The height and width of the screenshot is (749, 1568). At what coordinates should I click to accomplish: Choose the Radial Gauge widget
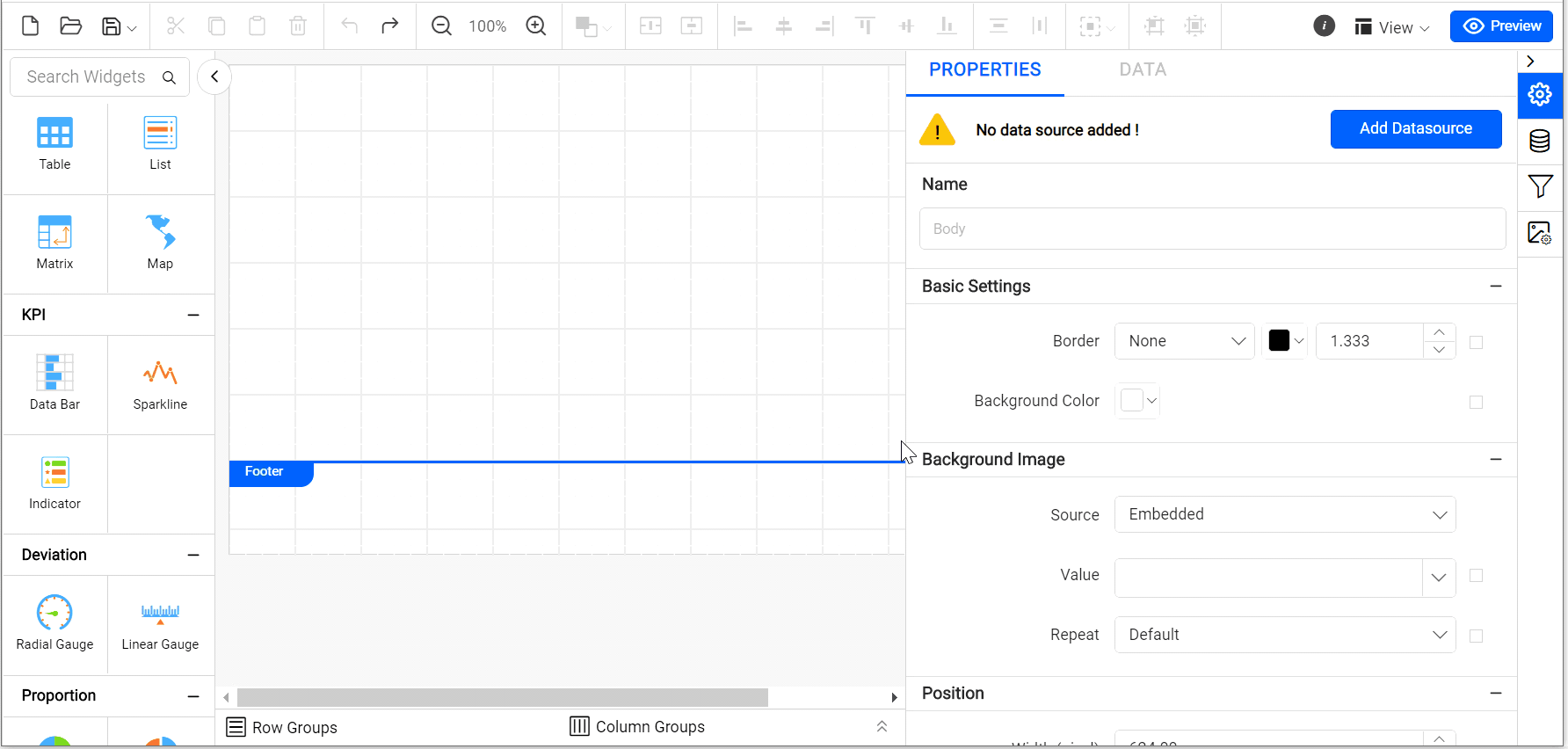(x=54, y=625)
